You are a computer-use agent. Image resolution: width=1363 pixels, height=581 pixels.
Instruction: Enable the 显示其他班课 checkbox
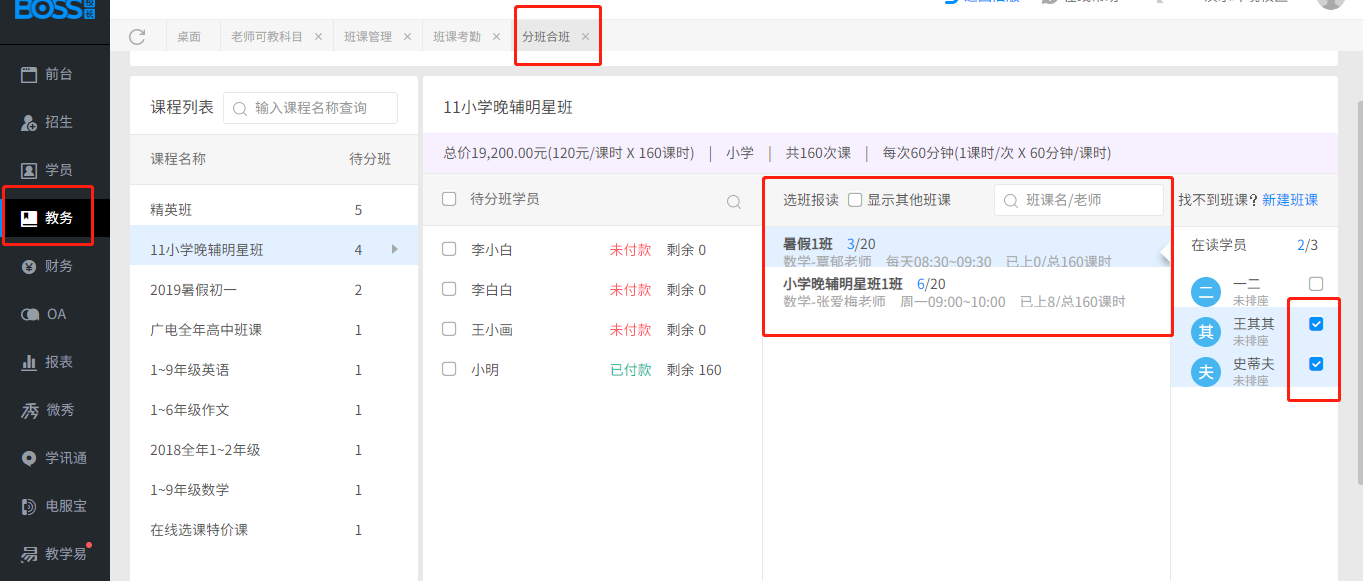coord(855,200)
